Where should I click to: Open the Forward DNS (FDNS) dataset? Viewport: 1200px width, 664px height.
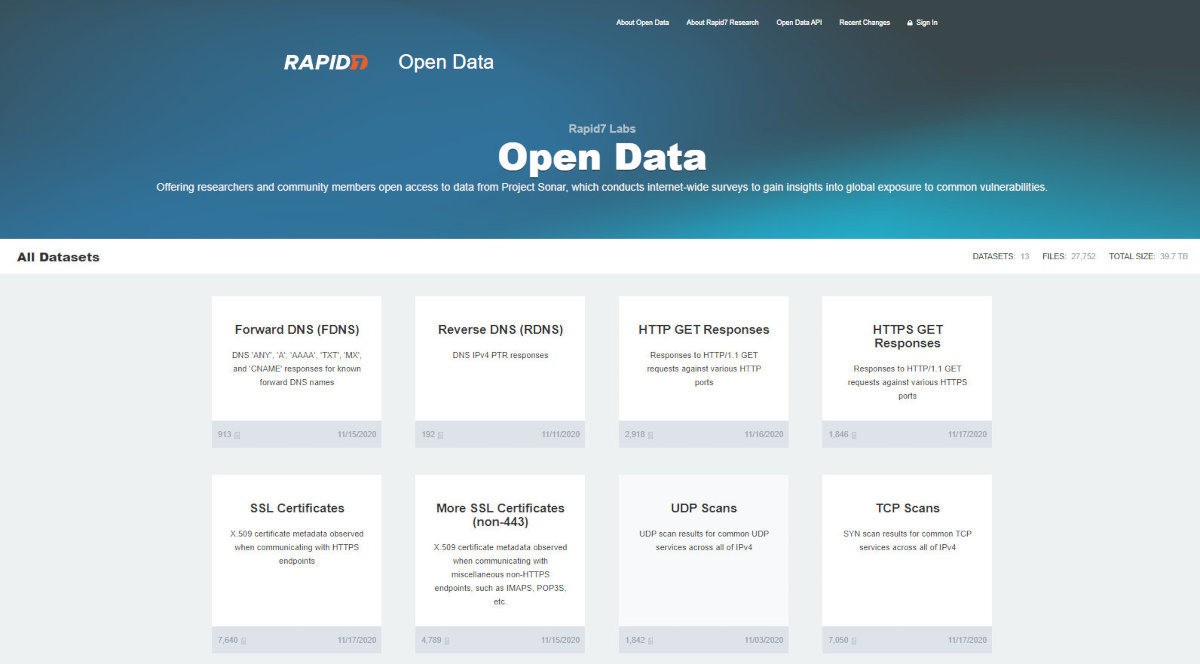click(x=297, y=329)
